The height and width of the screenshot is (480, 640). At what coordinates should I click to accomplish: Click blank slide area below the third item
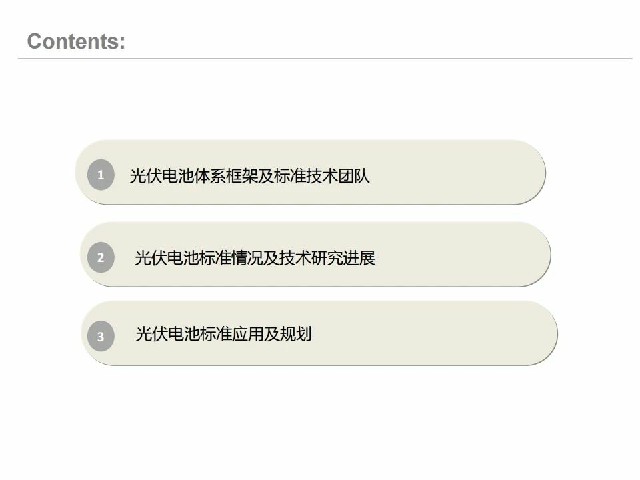click(x=320, y=420)
